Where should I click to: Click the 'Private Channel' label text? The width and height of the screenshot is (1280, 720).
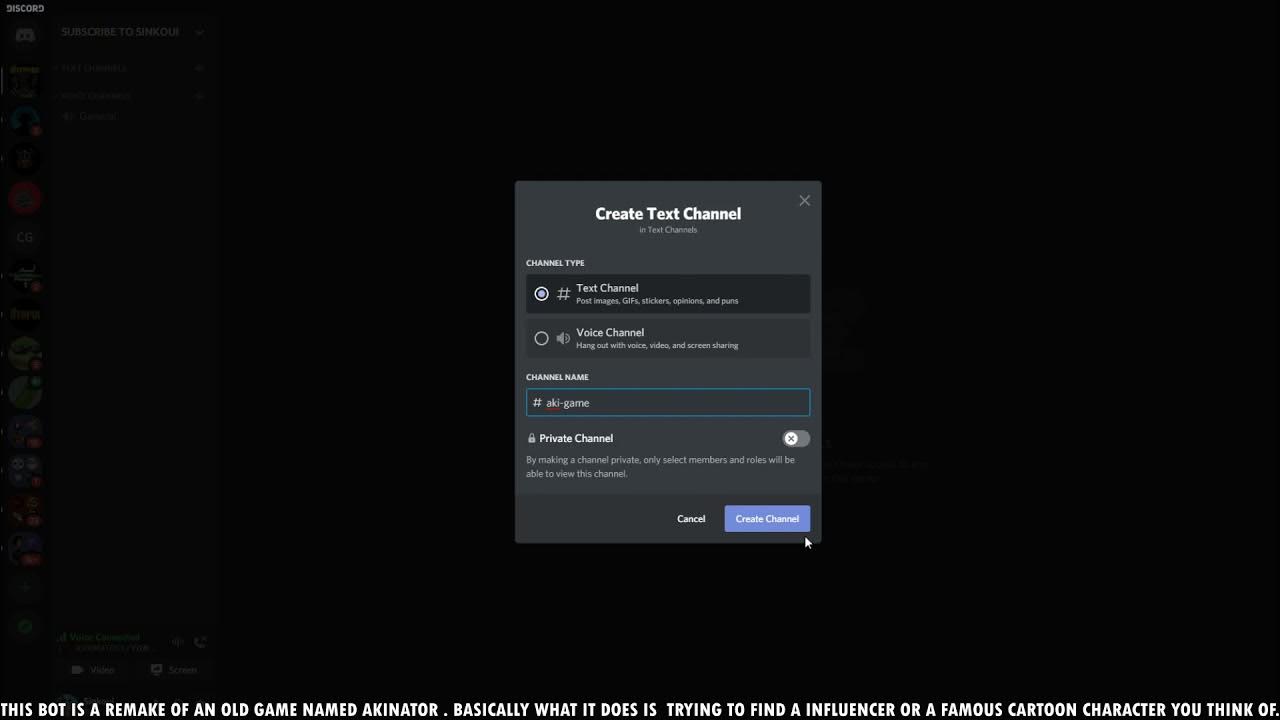[x=576, y=438]
